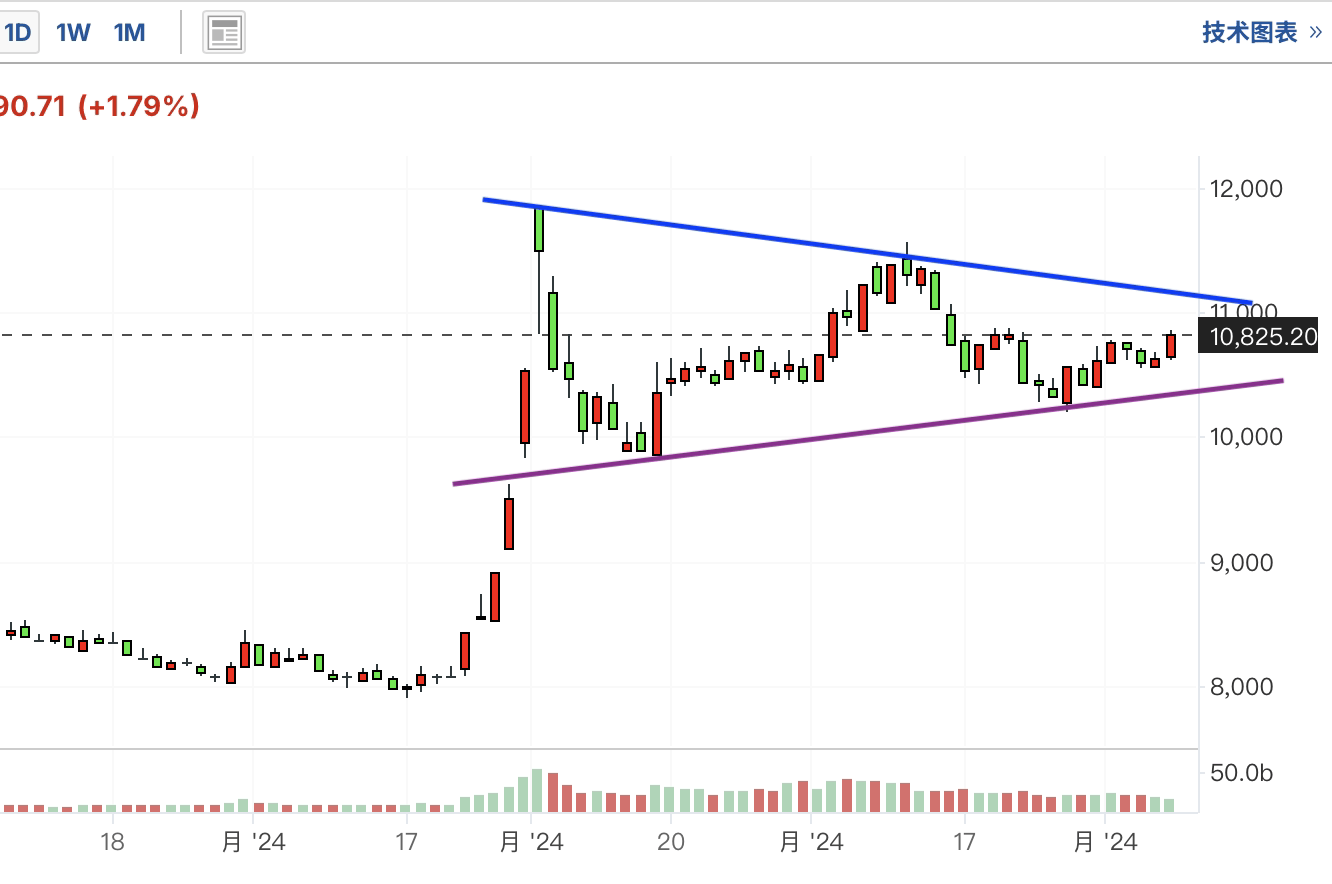Screen dimensions: 1332x884
Task: Open the news overlay icon in toolbar
Action: 224,33
